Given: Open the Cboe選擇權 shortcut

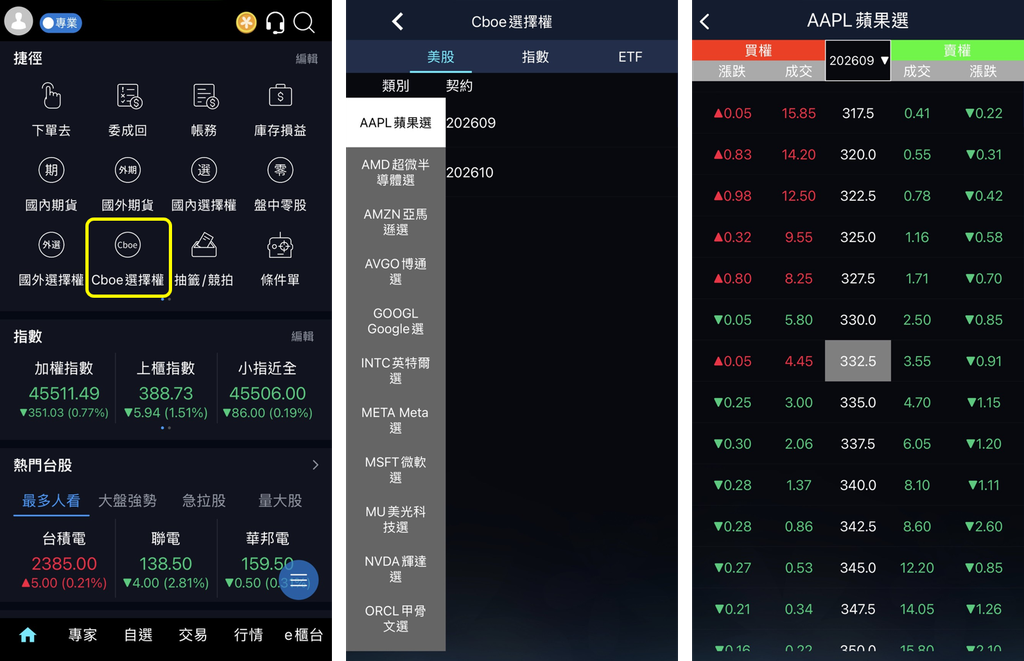Looking at the screenshot, I should [x=128, y=258].
